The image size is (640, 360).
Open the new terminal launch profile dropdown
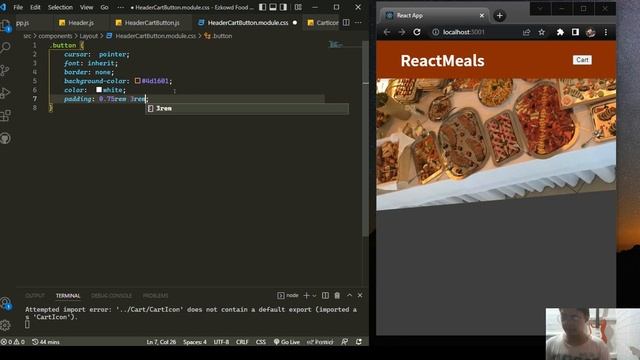pyautogui.click(x=314, y=295)
